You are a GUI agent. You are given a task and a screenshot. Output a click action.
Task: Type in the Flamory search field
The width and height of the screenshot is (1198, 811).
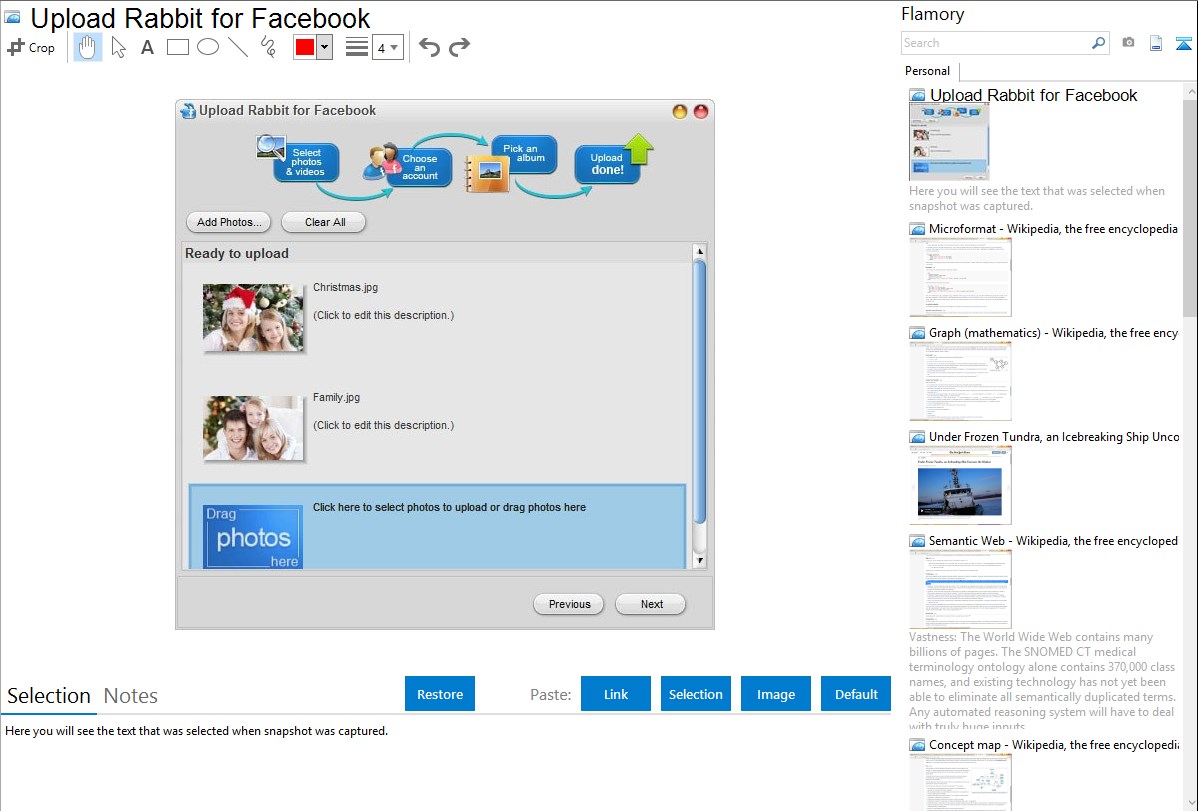pos(995,43)
